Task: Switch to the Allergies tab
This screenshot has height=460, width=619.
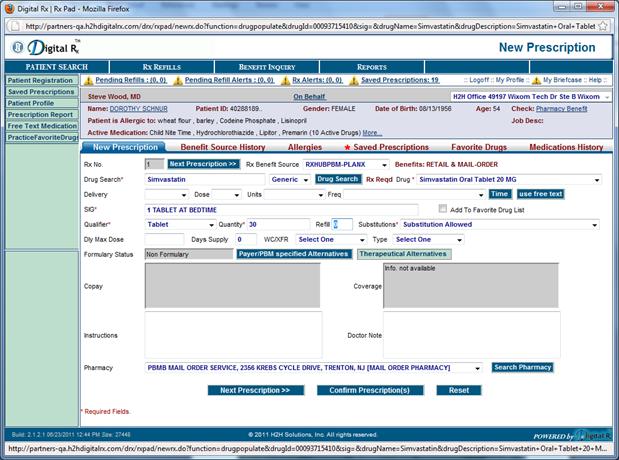Action: click(305, 148)
